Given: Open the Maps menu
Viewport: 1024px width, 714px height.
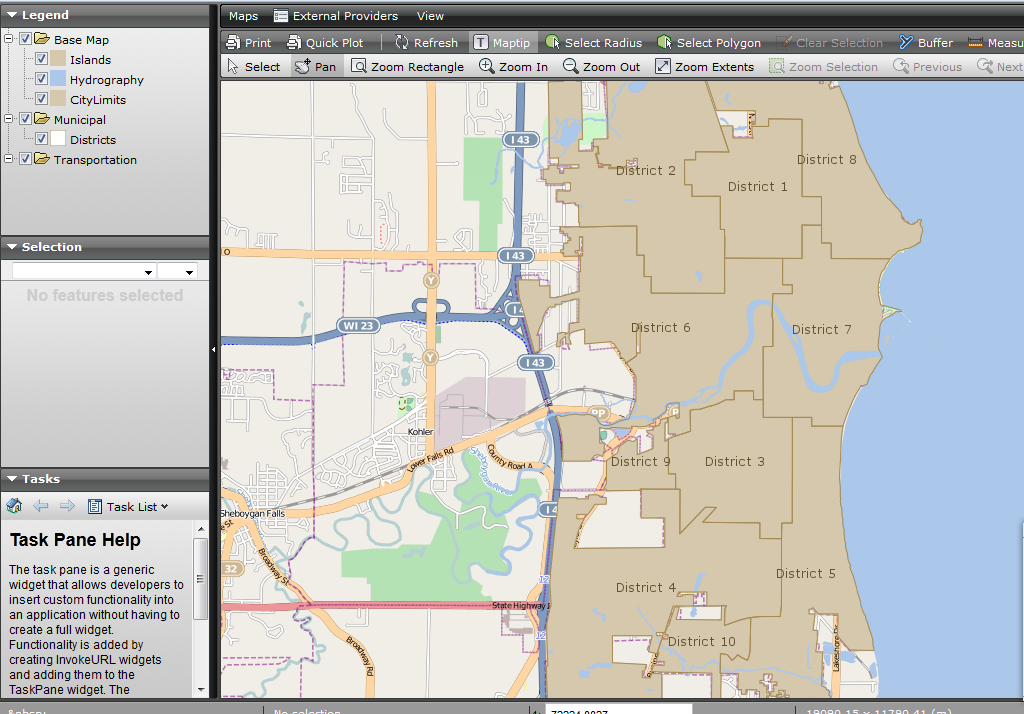Looking at the screenshot, I should pyautogui.click(x=243, y=16).
